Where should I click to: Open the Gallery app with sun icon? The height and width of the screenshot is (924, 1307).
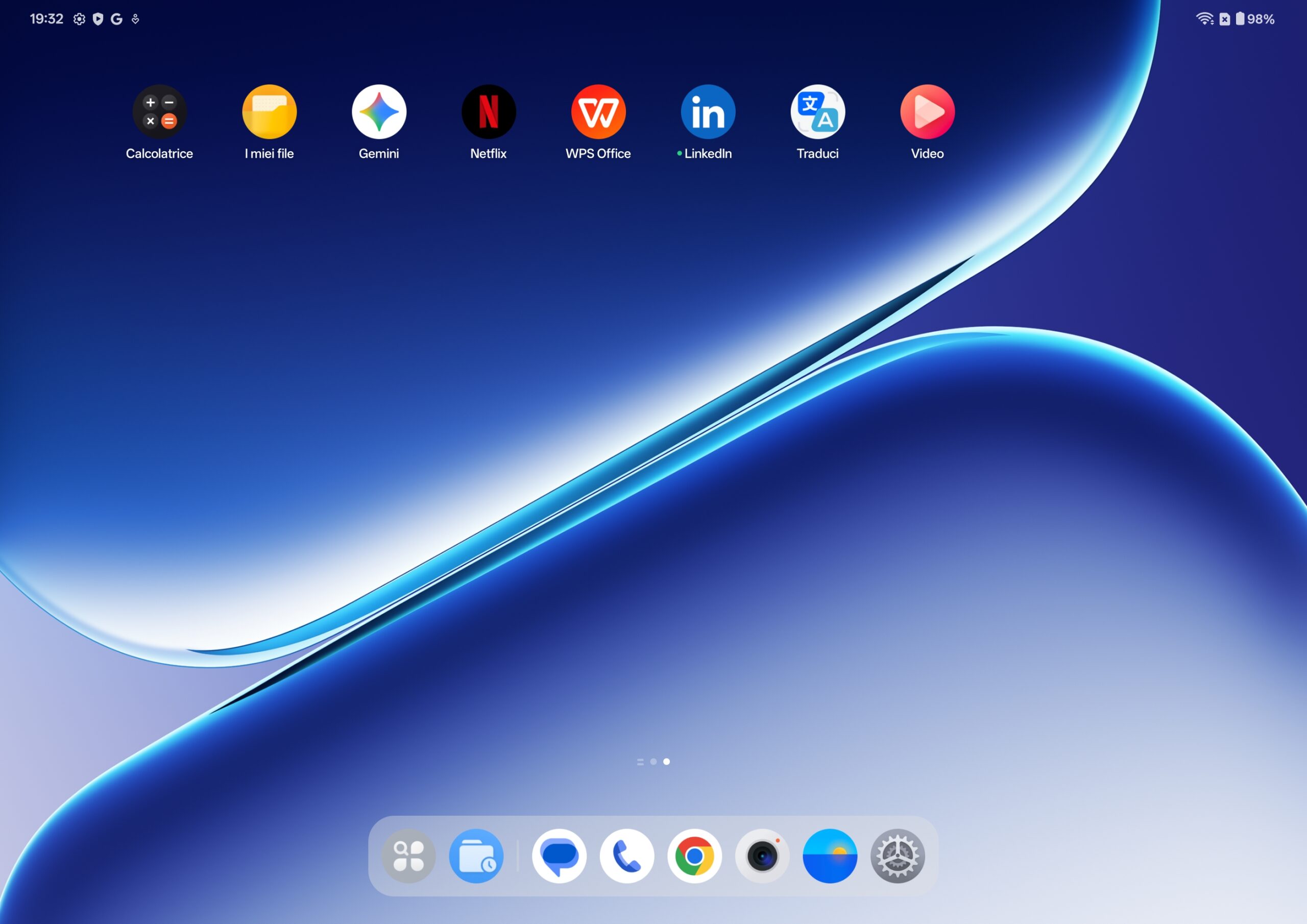[830, 856]
